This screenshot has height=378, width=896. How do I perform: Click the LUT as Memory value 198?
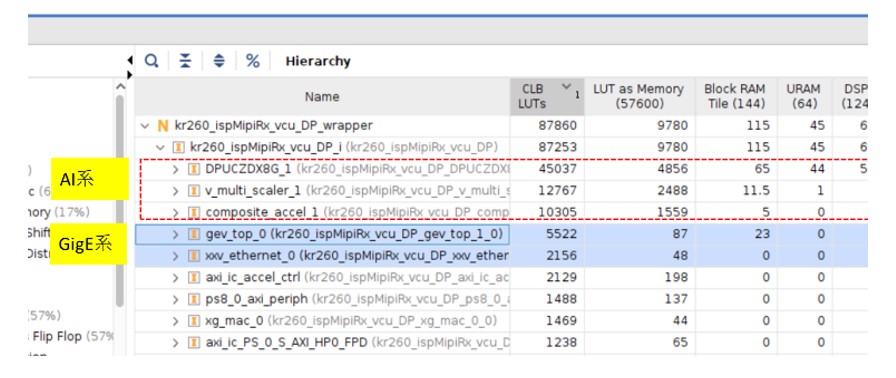[675, 278]
